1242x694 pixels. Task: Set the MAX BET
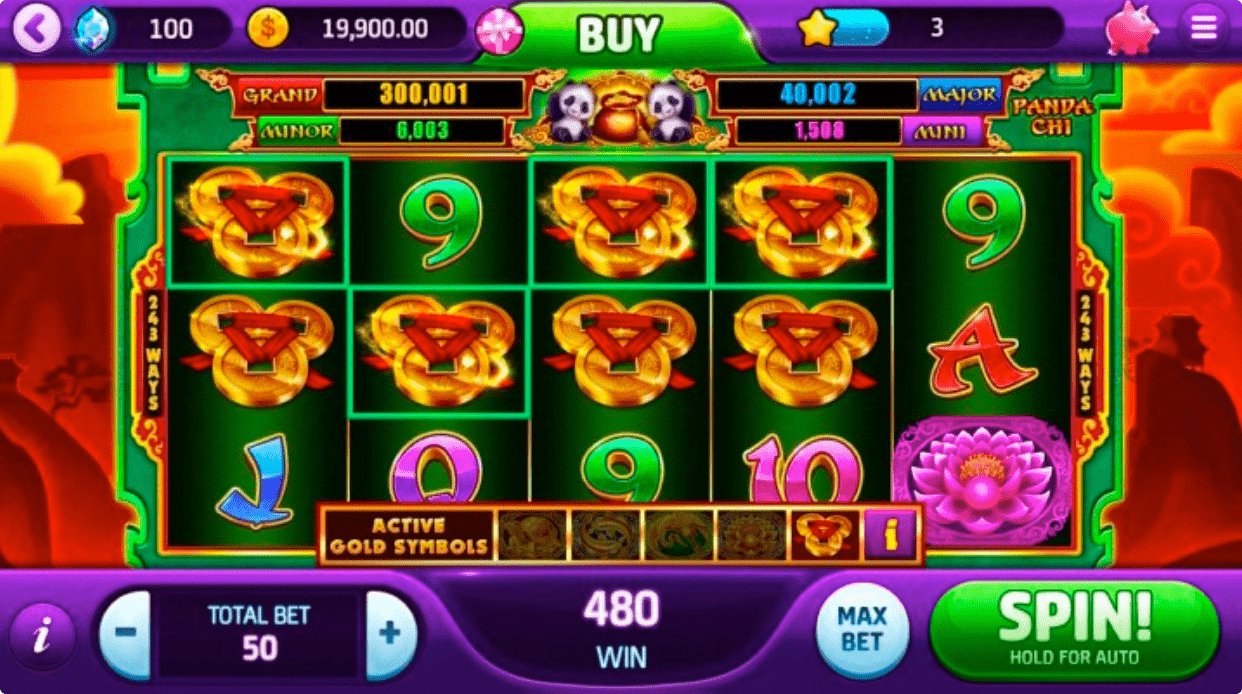(862, 628)
